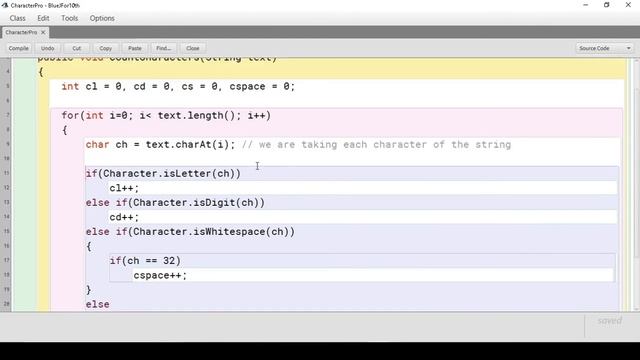
Task: Close the BlueJ editor window
Action: tap(628, 5)
